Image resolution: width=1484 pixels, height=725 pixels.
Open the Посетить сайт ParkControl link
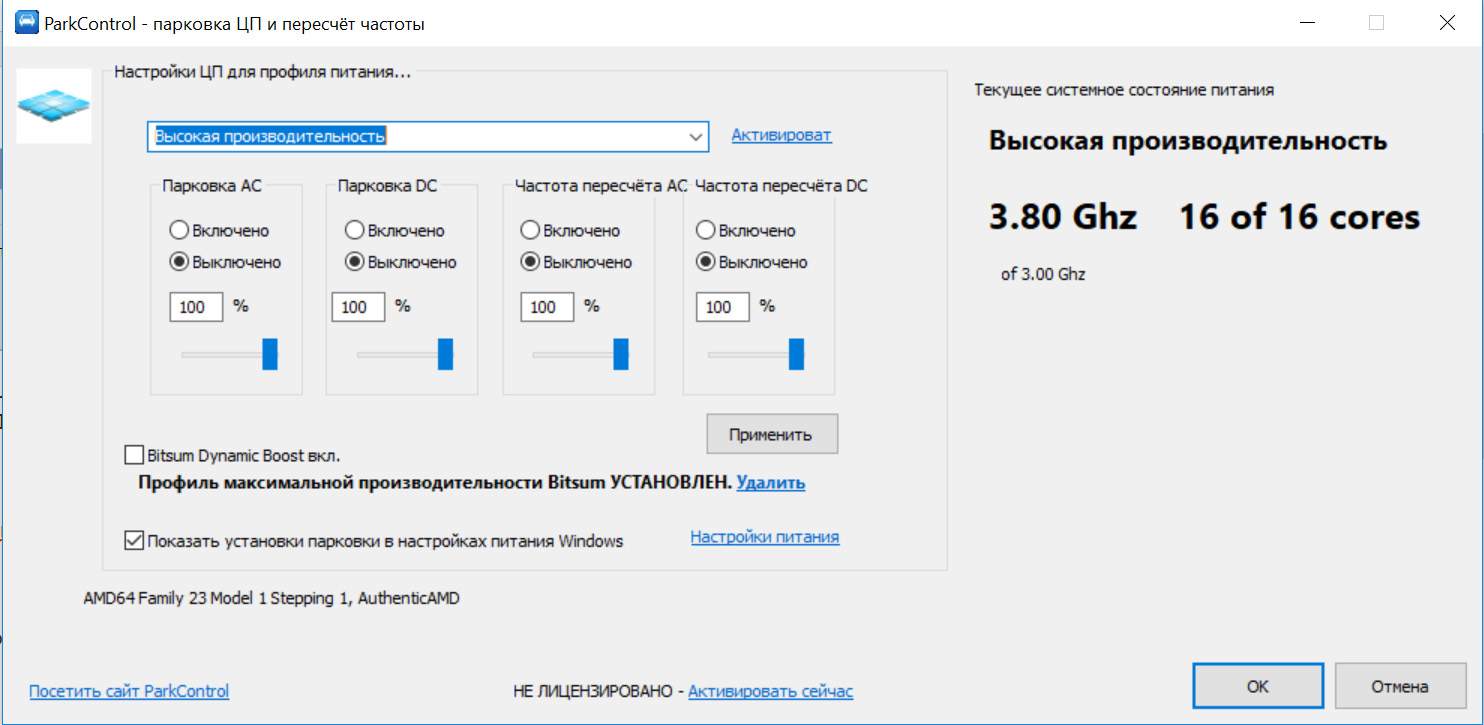click(x=129, y=690)
